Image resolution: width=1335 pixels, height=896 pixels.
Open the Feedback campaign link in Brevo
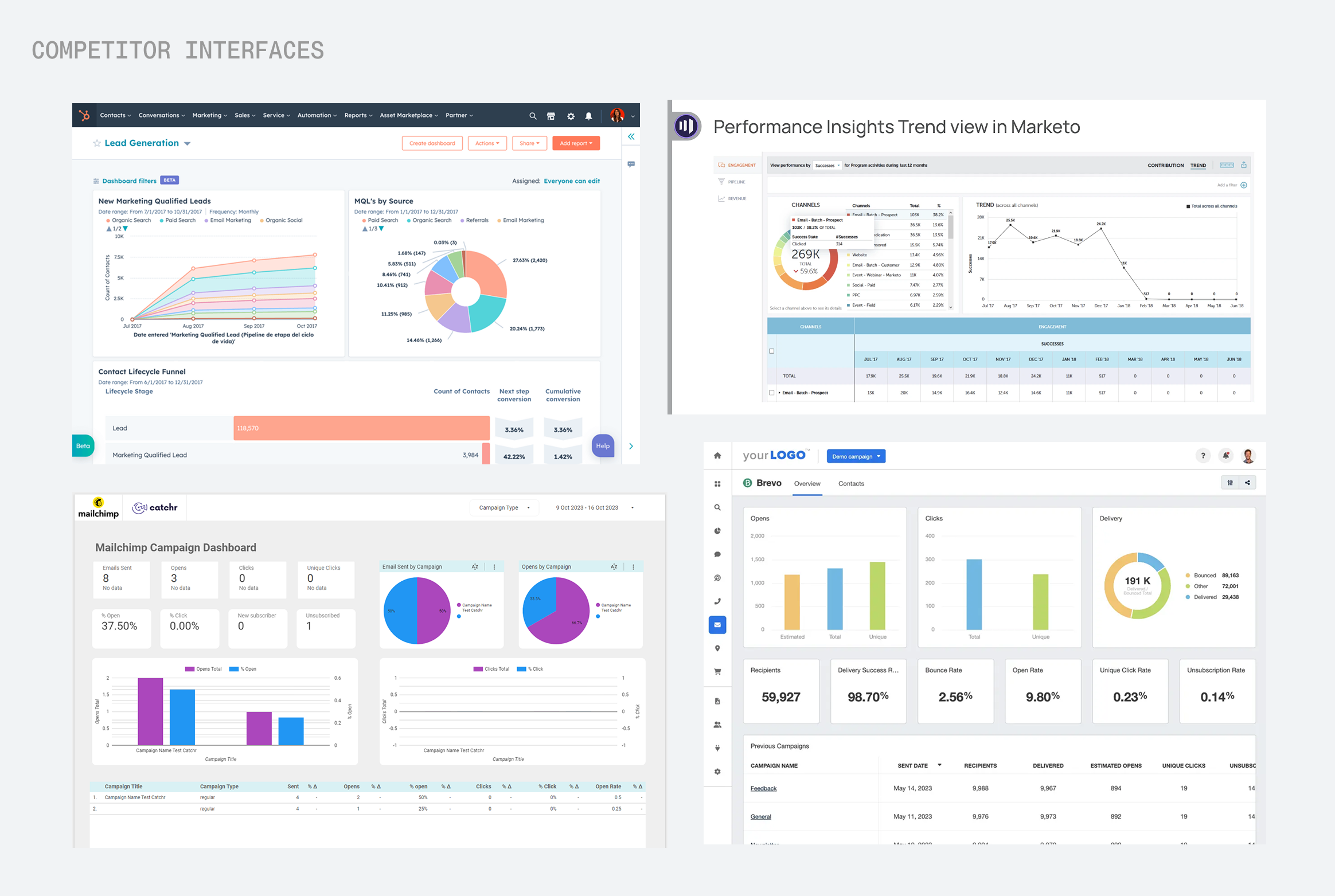[x=763, y=788]
